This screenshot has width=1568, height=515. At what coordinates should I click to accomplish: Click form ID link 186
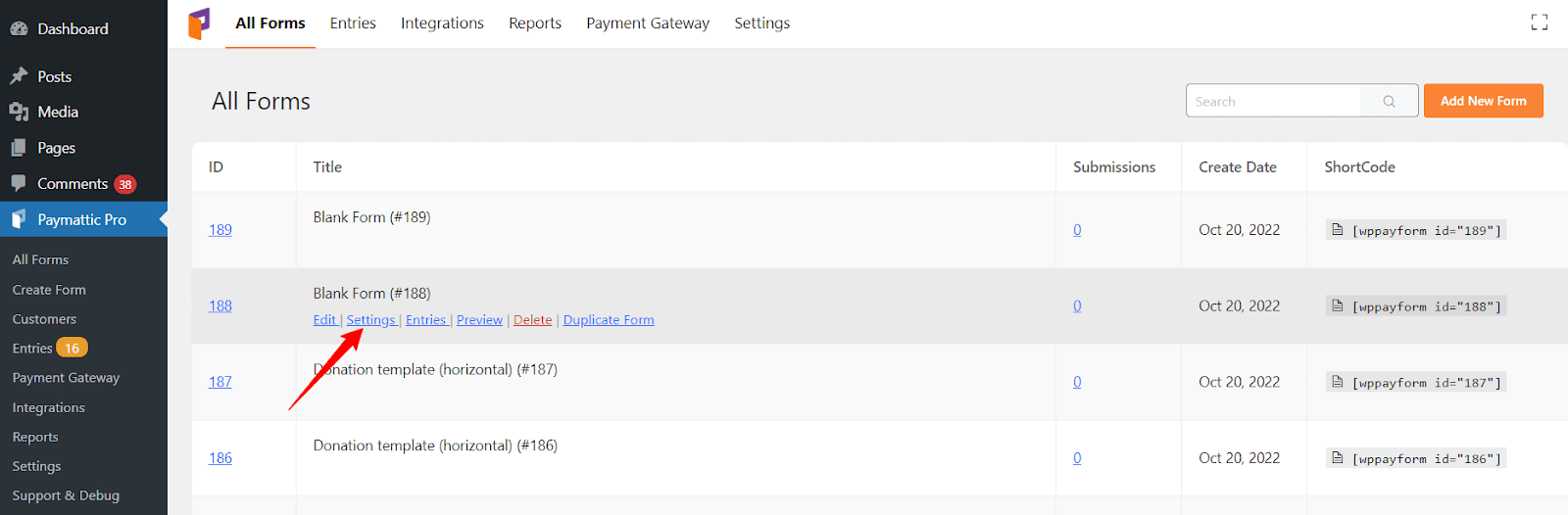click(220, 458)
